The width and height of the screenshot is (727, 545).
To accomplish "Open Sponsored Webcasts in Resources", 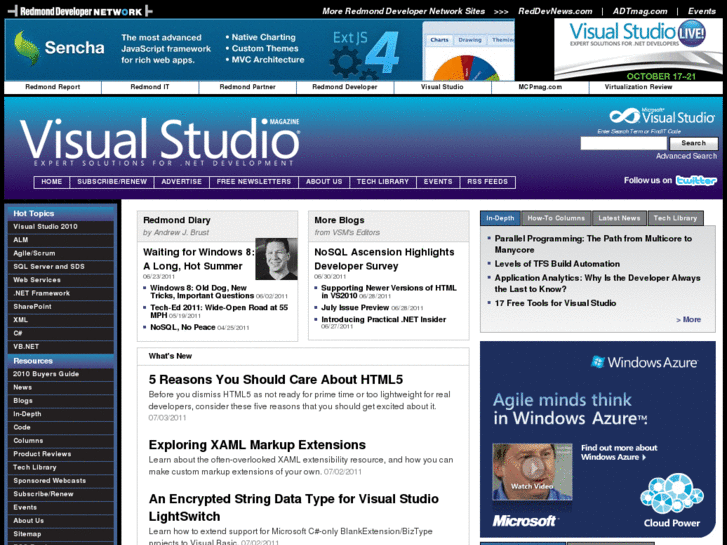I will (x=61, y=481).
